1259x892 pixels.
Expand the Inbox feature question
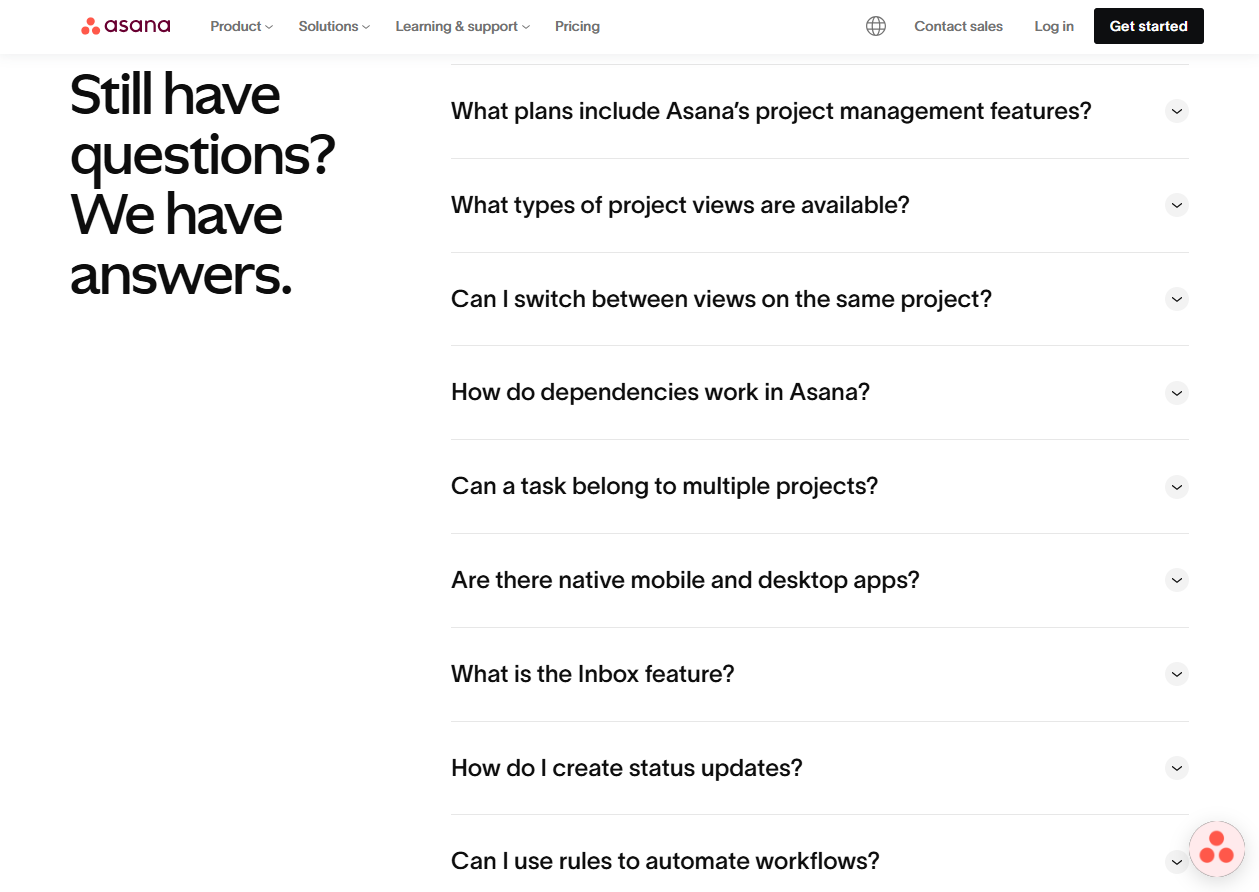click(x=1176, y=674)
